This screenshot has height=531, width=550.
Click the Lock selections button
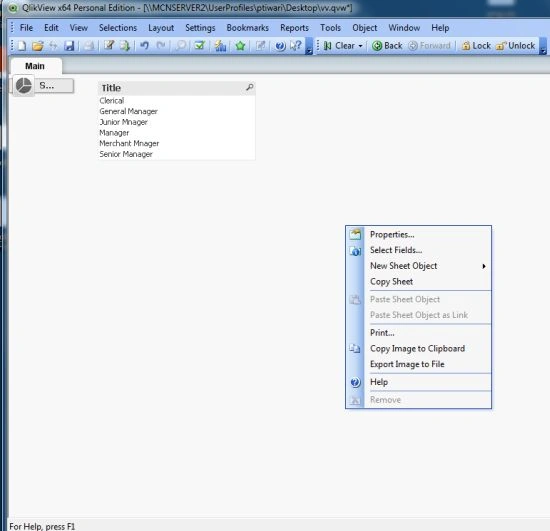click(x=476, y=46)
